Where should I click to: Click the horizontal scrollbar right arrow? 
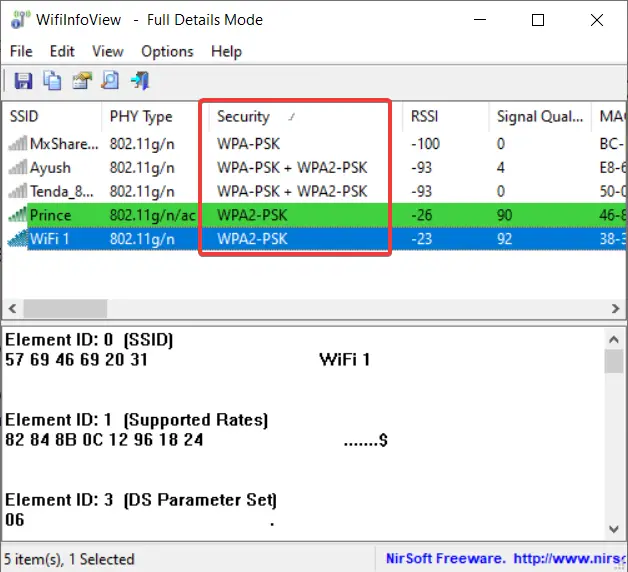pos(616,308)
